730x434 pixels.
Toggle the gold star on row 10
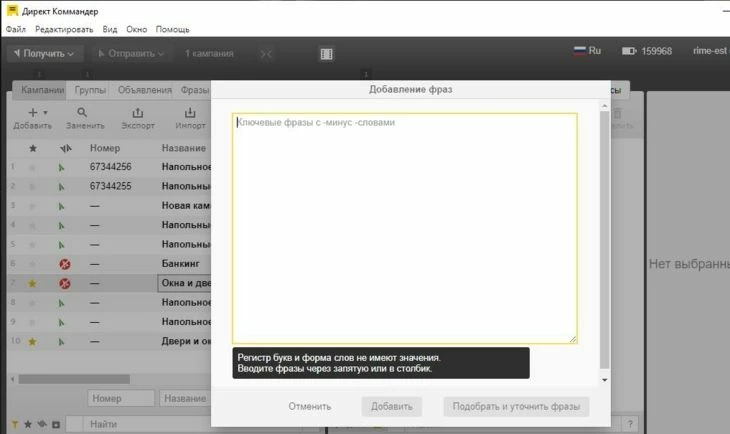tap(32, 341)
